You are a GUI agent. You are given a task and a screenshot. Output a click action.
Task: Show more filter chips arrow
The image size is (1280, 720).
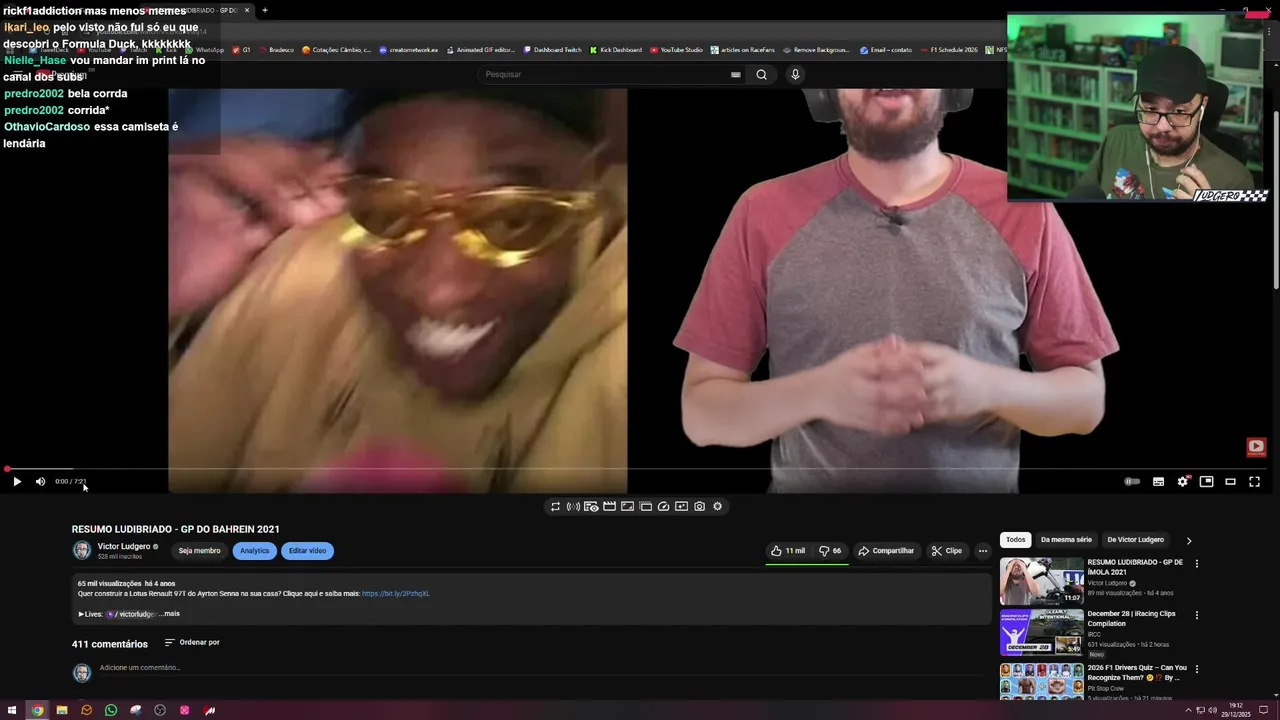point(1189,541)
